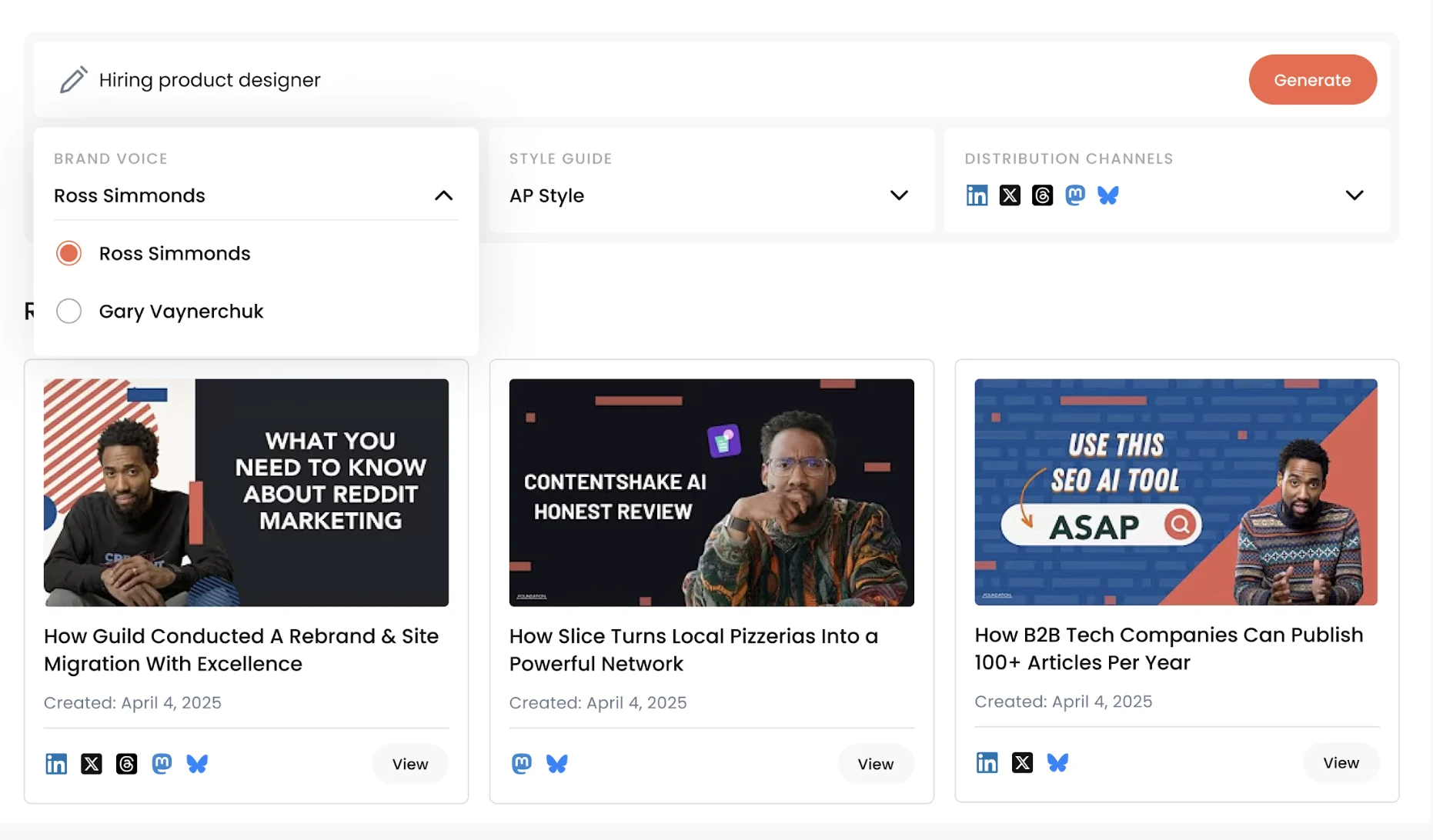The image size is (1433, 840).
Task: Select the Threads icon under Distribution Channels
Action: (x=1042, y=195)
